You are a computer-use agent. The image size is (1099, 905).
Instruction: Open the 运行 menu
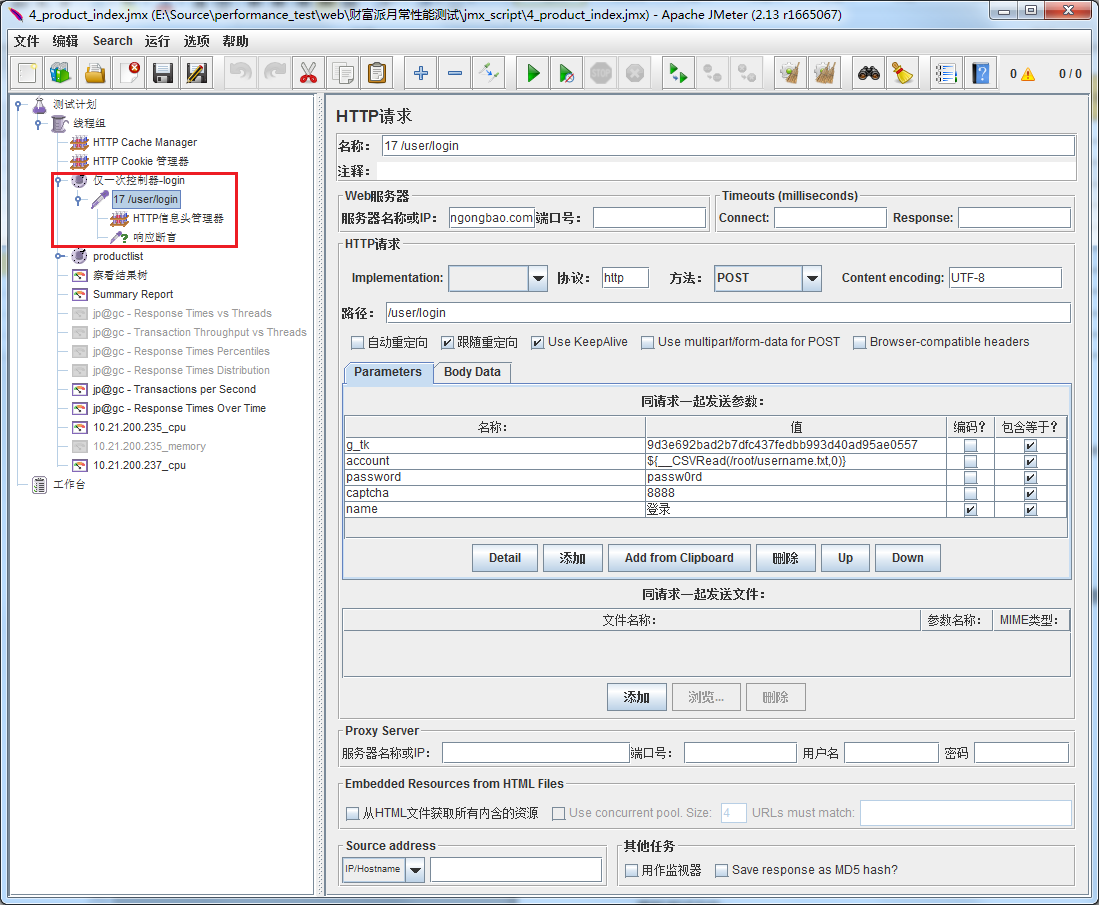coord(158,41)
